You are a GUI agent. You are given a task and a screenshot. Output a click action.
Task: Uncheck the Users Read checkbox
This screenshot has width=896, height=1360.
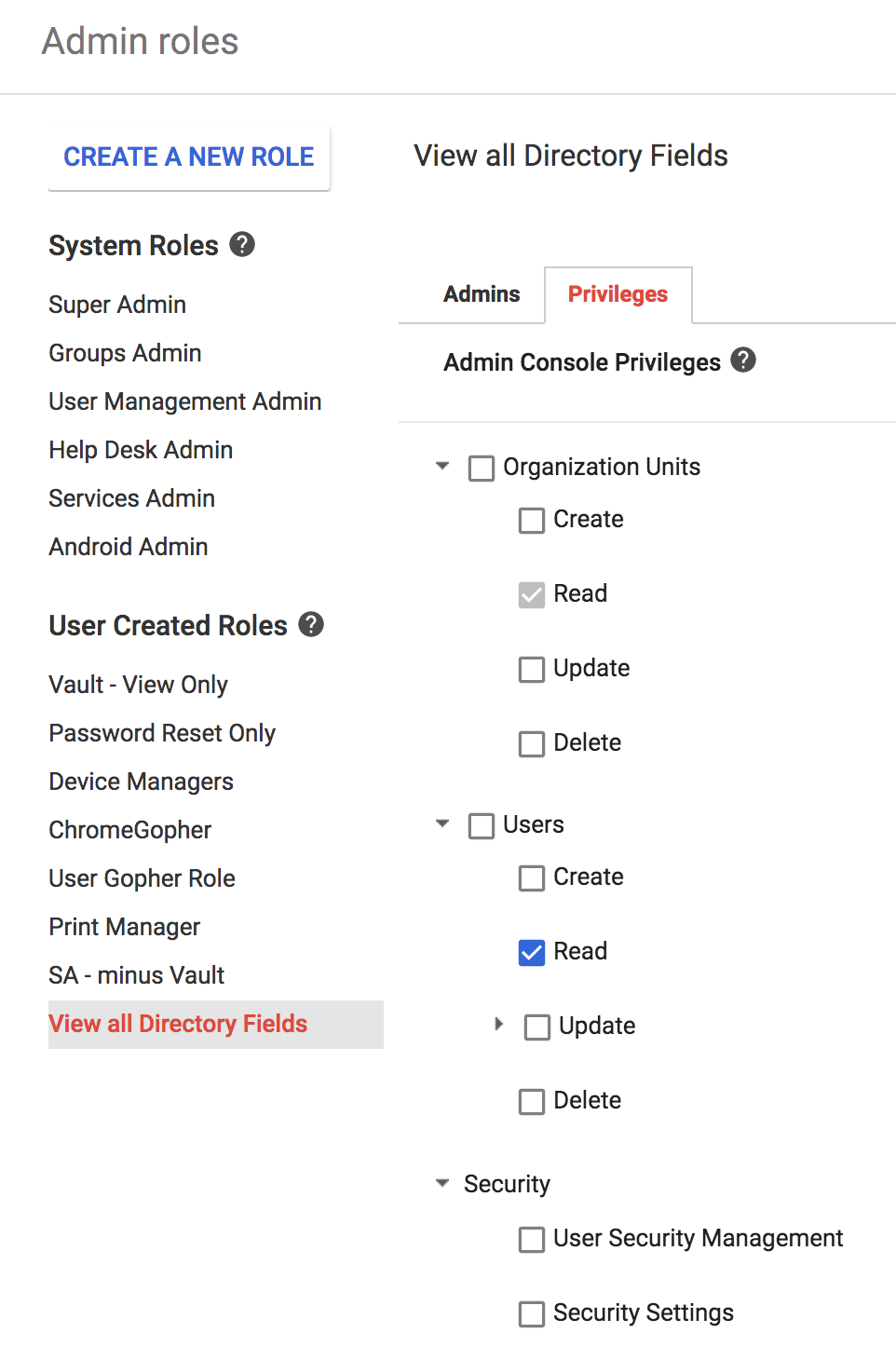tap(532, 952)
